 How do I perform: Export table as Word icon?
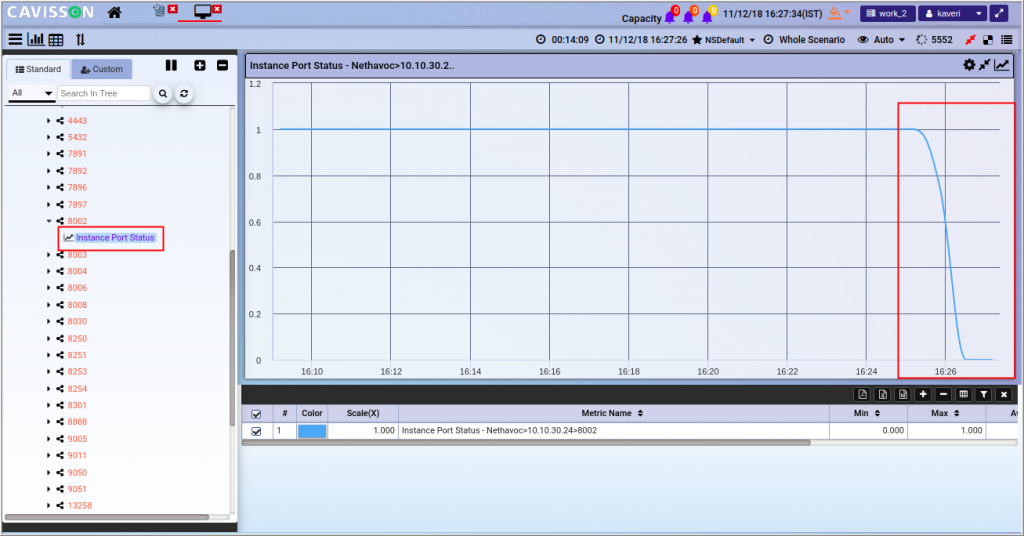point(903,394)
